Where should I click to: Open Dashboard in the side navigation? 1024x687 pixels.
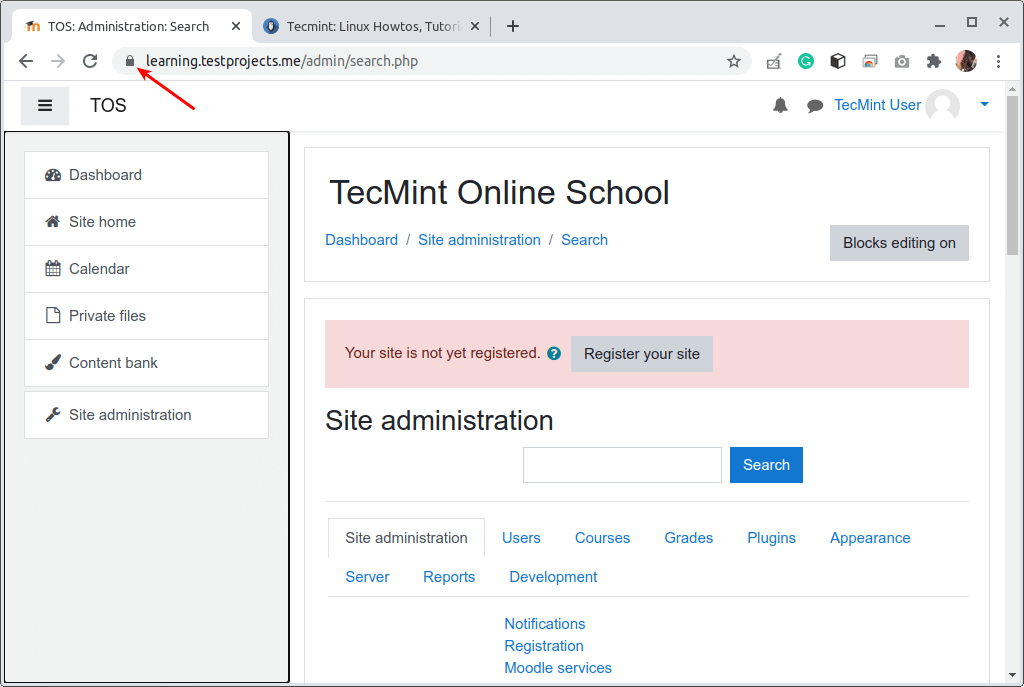click(146, 175)
